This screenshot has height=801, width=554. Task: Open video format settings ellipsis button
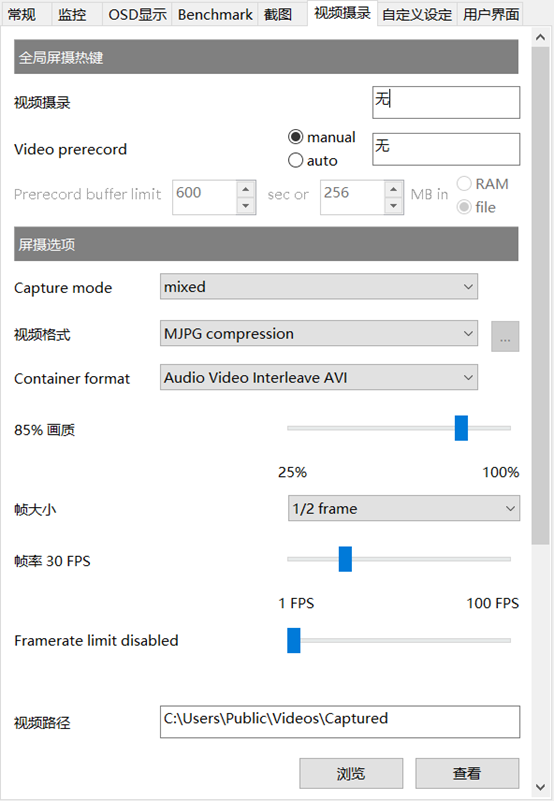[x=505, y=336]
